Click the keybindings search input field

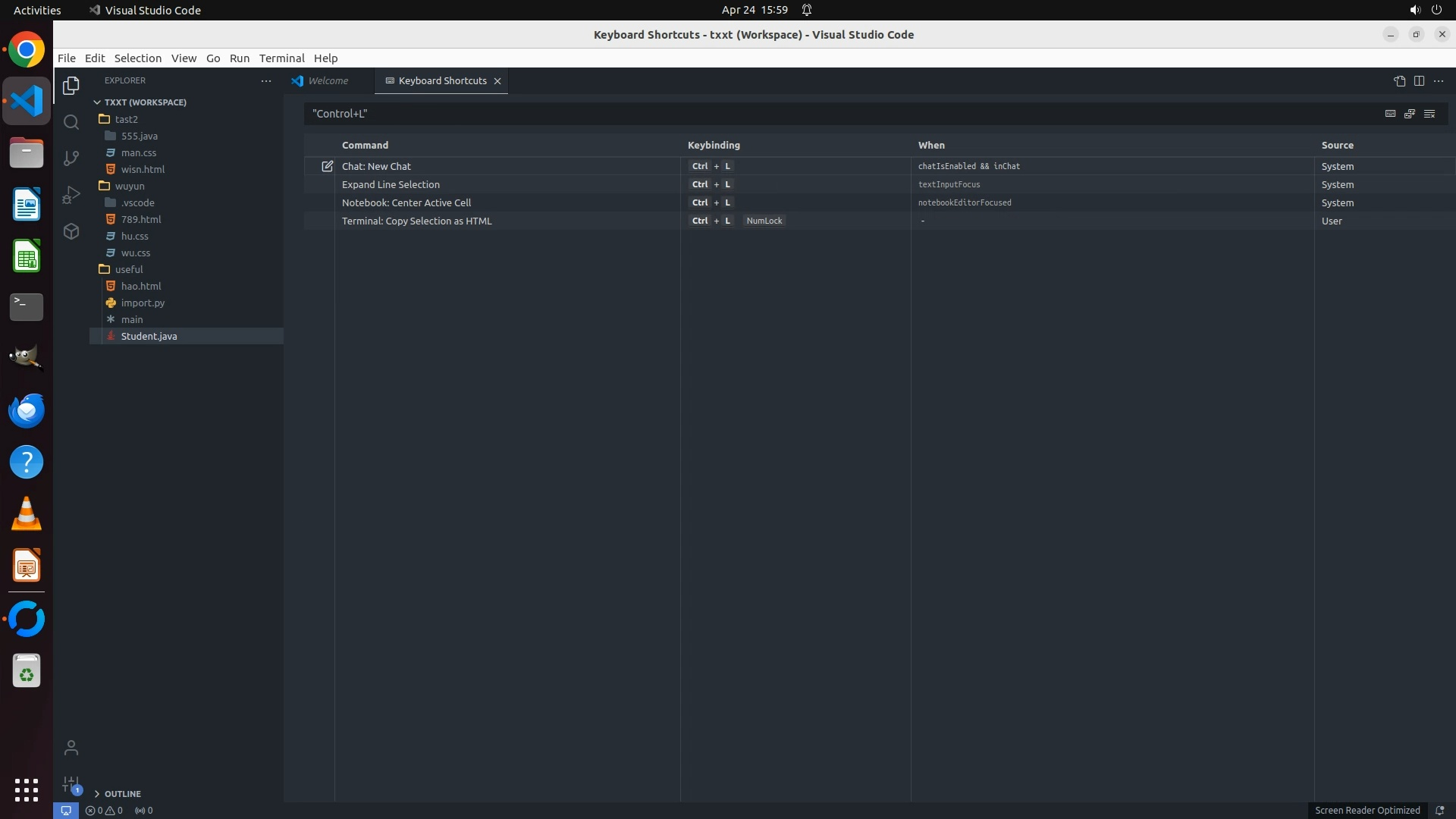pos(834,114)
